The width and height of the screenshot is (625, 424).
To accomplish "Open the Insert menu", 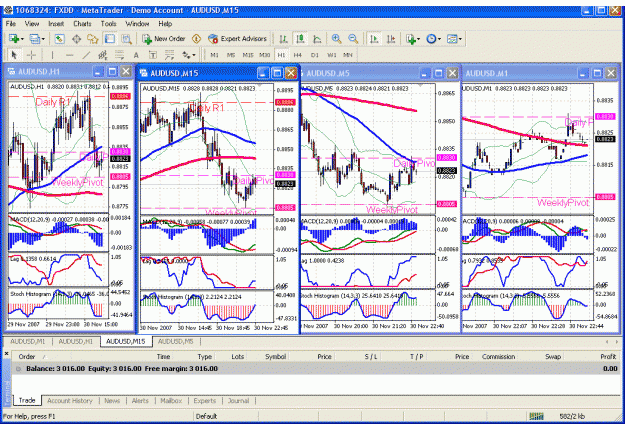I will click(56, 24).
